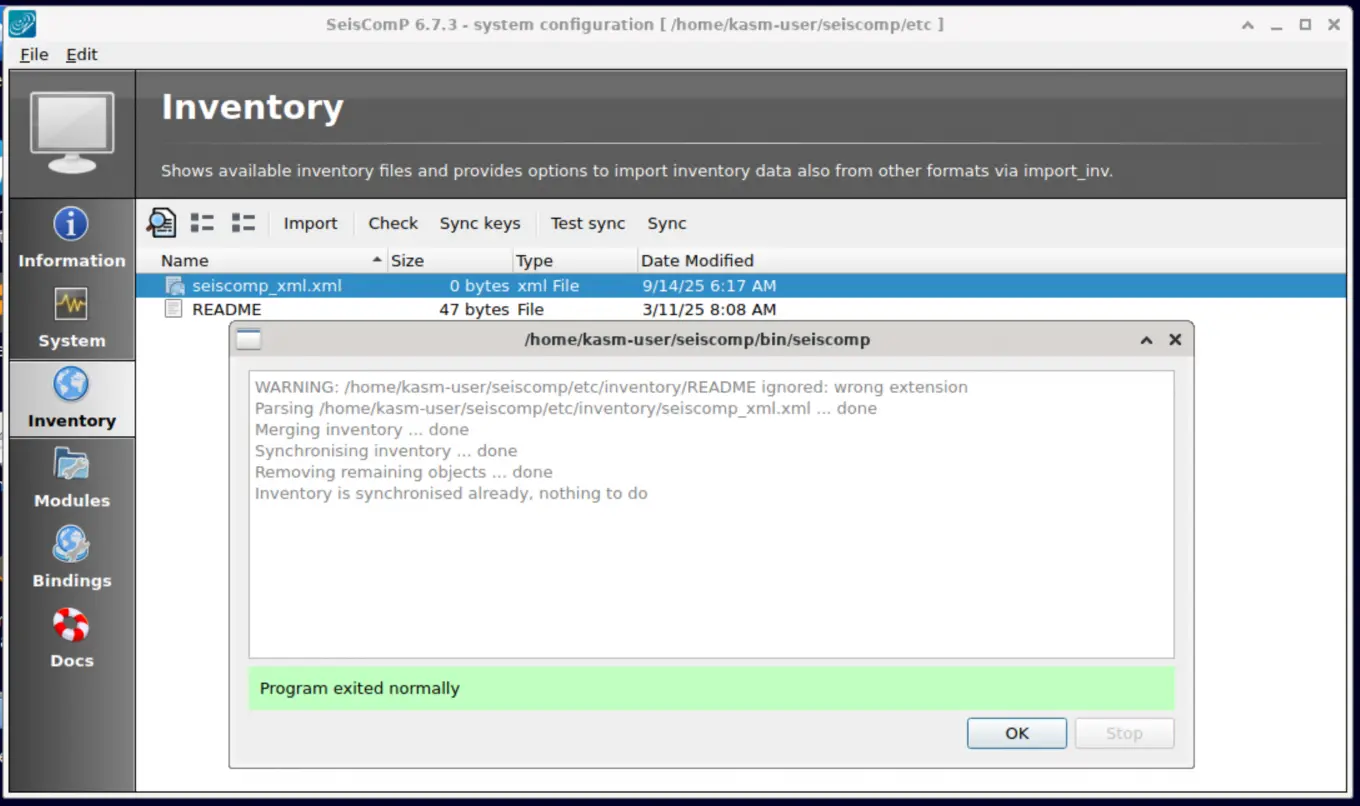Sort files by the Type column header
The width and height of the screenshot is (1360, 806).
coord(575,261)
